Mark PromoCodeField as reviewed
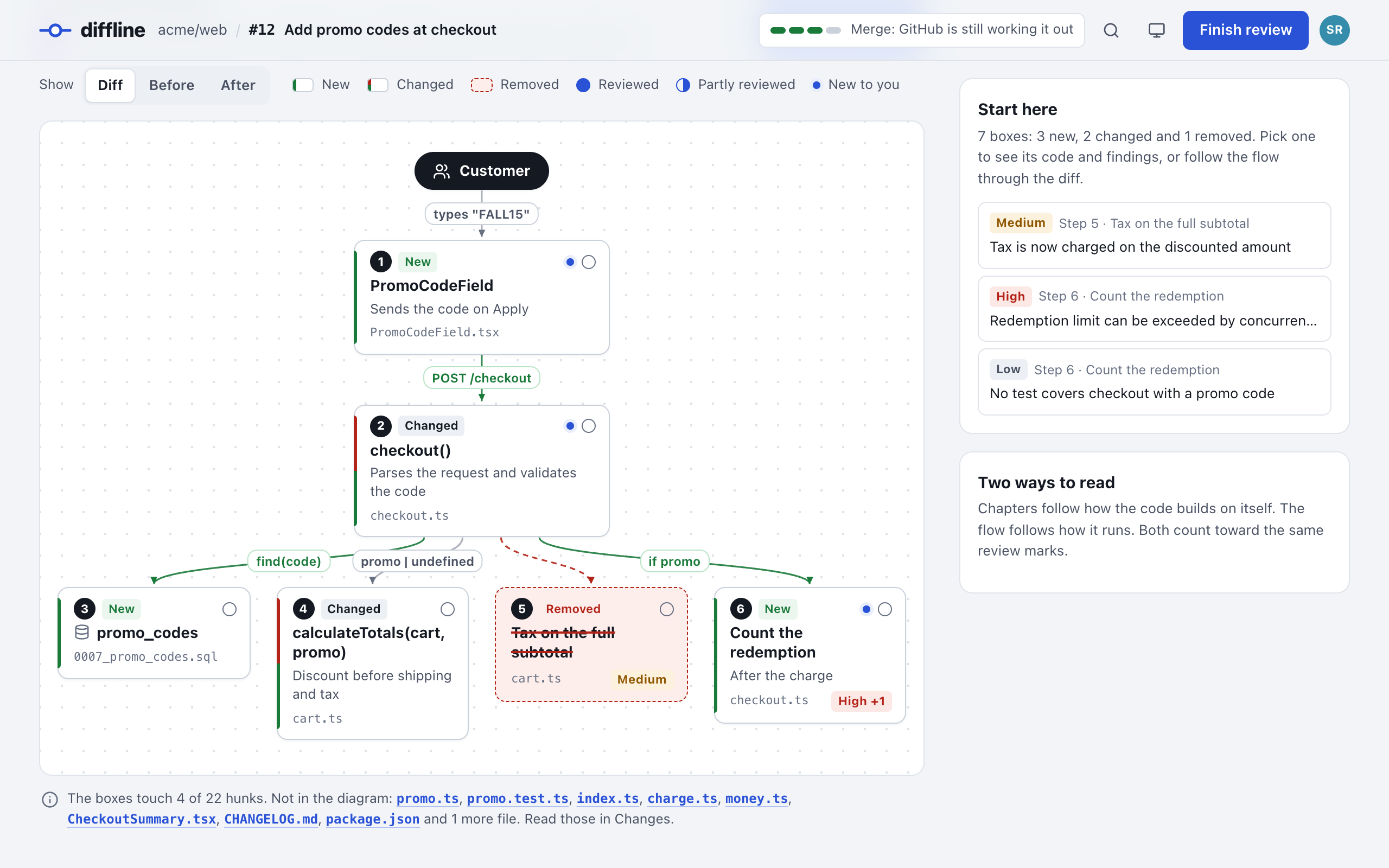1389x868 pixels. point(588,263)
